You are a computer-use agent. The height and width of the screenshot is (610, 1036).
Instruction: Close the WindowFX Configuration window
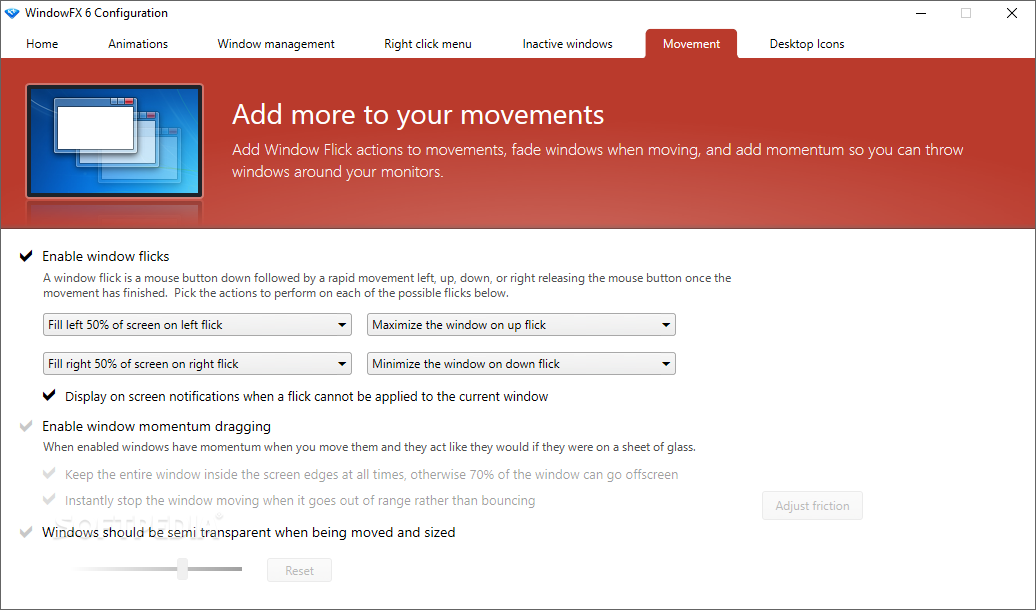(x=1012, y=13)
